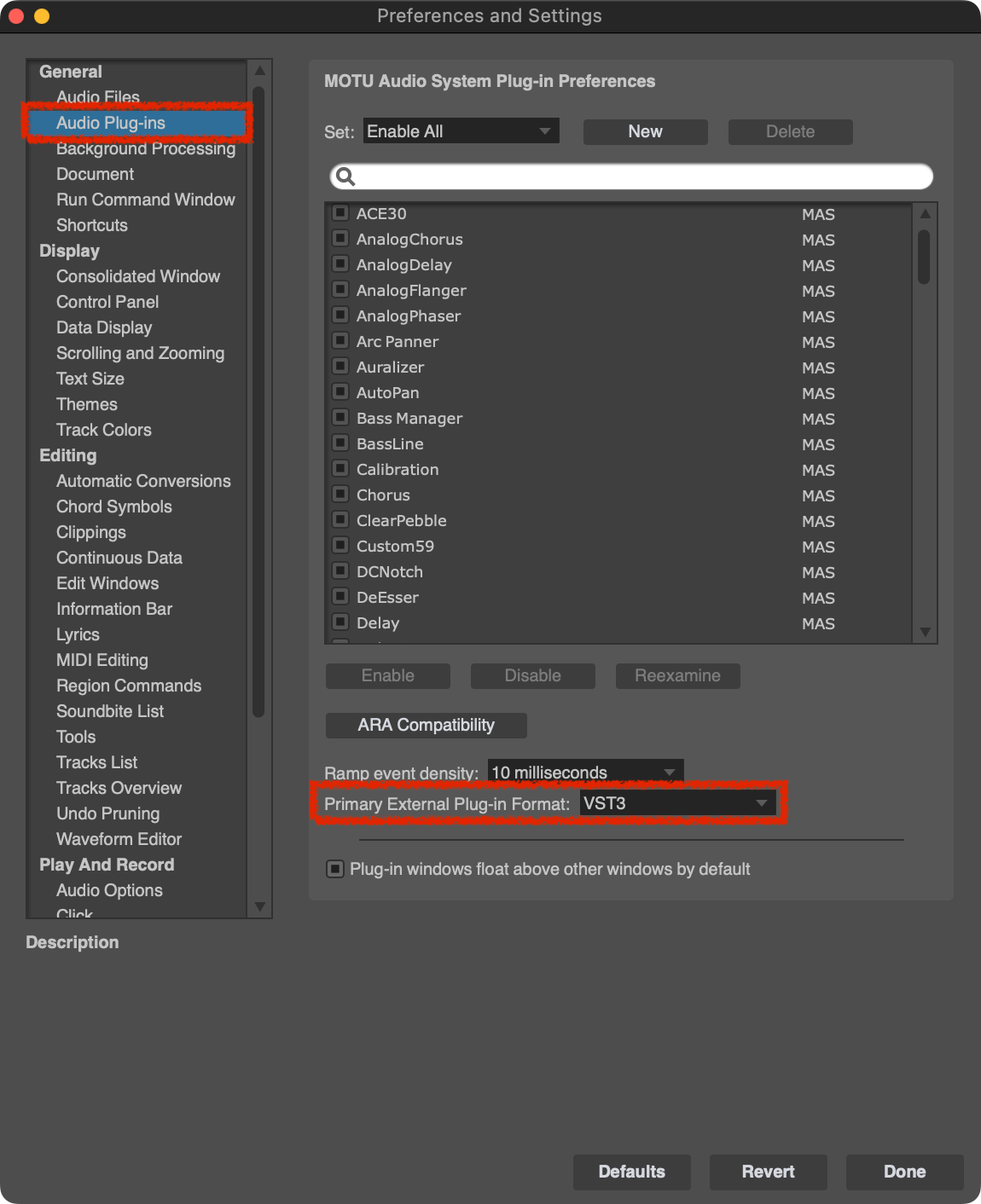Click the plug-in list scroll-up arrow
981x1204 pixels.
[925, 214]
